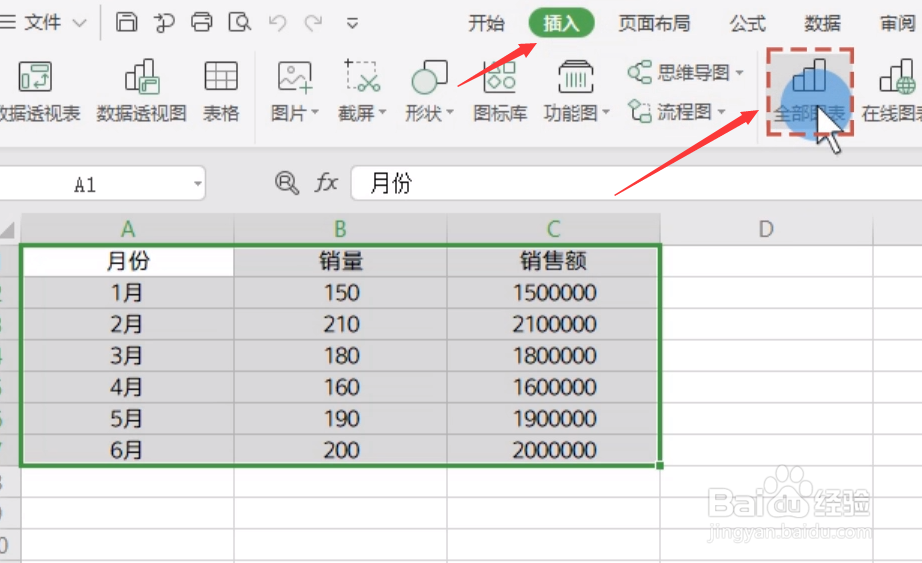Click the fx insert function icon
This screenshot has width=922, height=563.
click(x=326, y=183)
